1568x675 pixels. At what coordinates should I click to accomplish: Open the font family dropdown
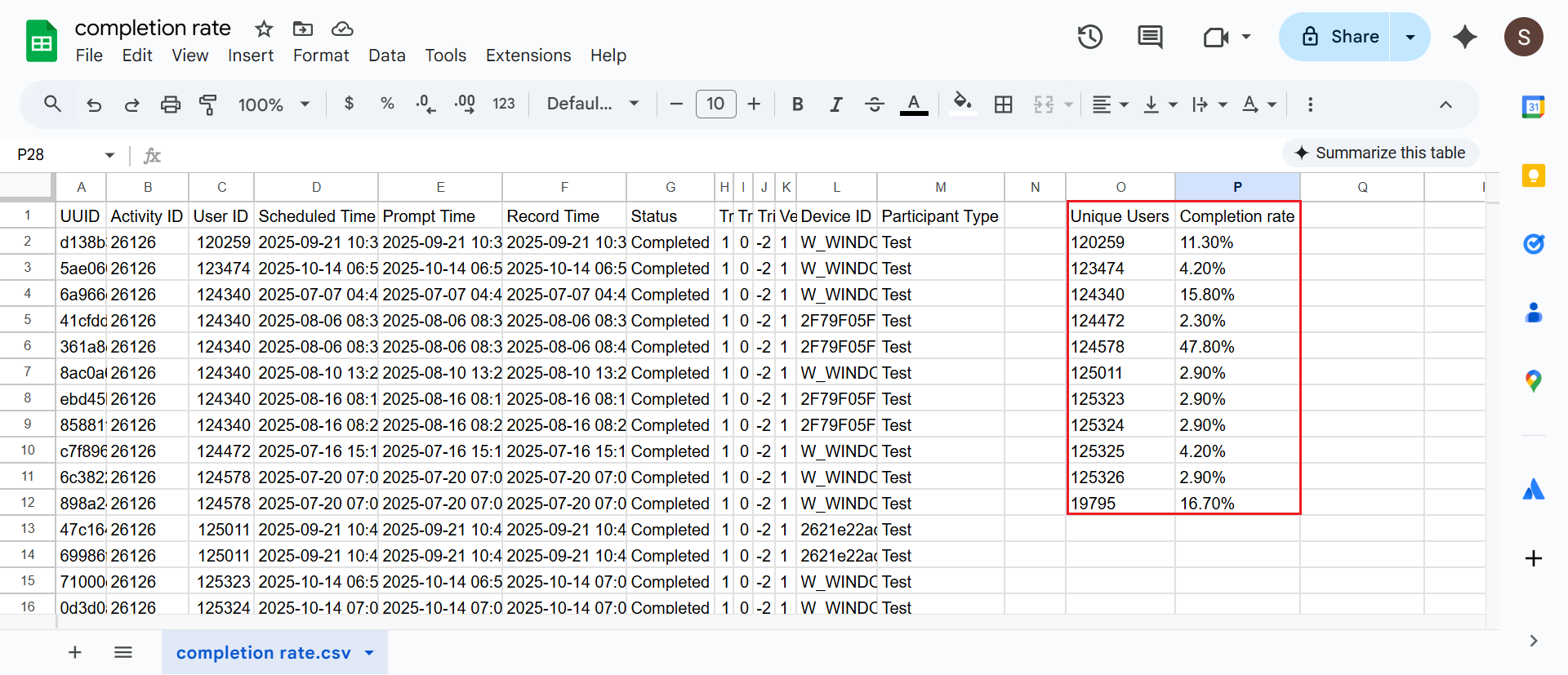[592, 104]
